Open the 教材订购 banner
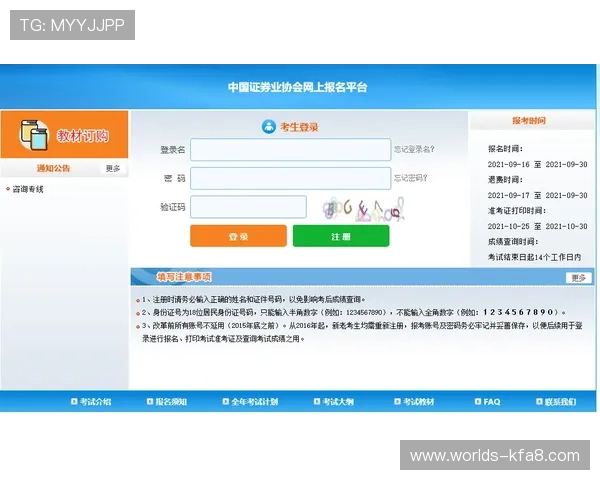 pyautogui.click(x=64, y=134)
